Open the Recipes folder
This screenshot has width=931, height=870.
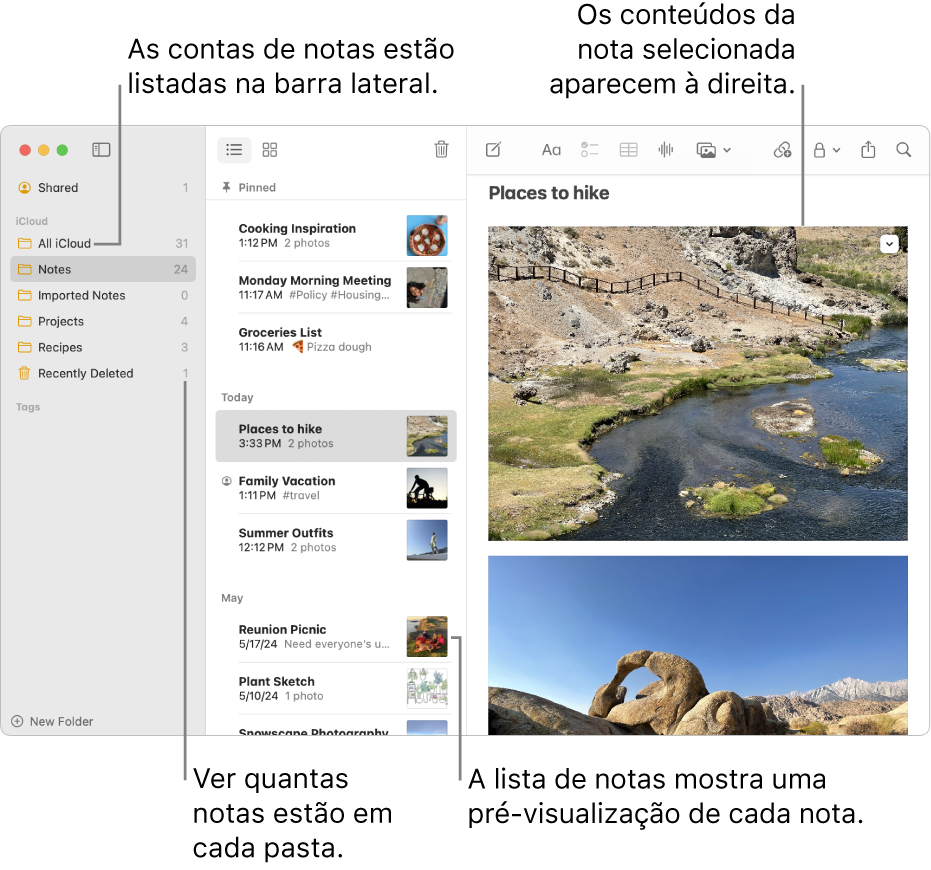(x=103, y=347)
